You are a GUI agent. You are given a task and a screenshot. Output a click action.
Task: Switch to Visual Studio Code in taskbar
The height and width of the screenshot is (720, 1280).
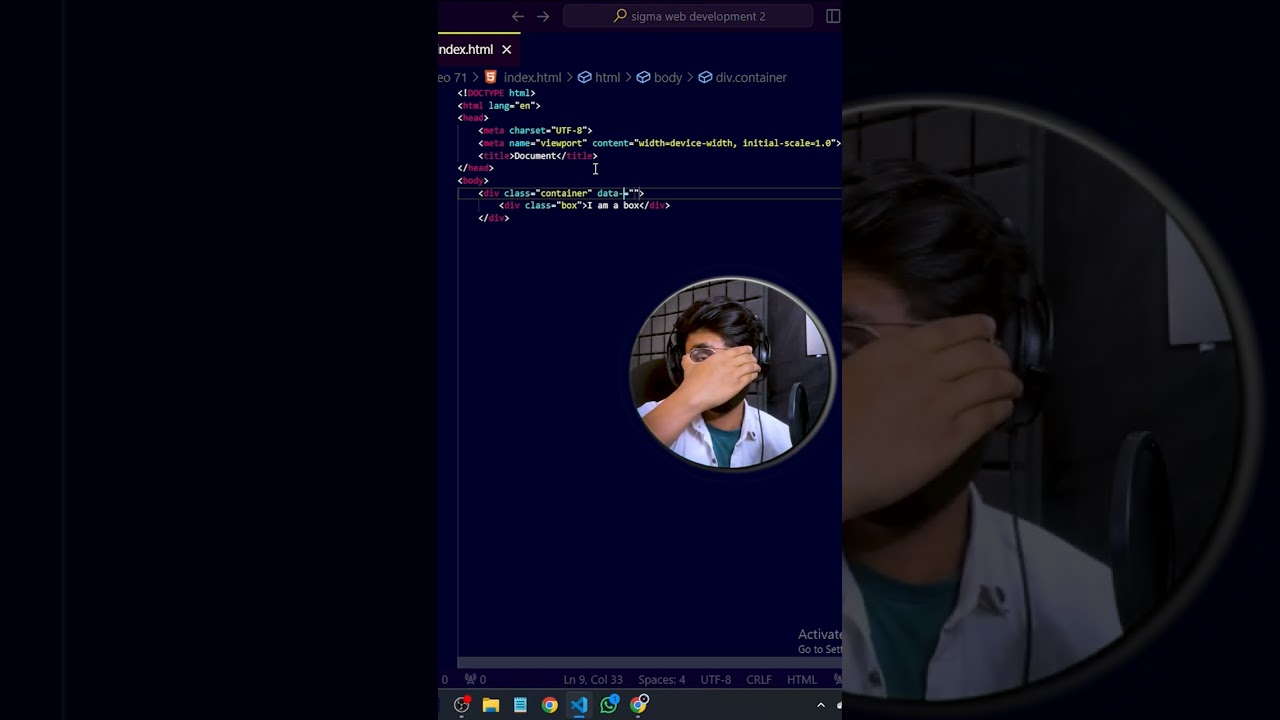pos(579,705)
